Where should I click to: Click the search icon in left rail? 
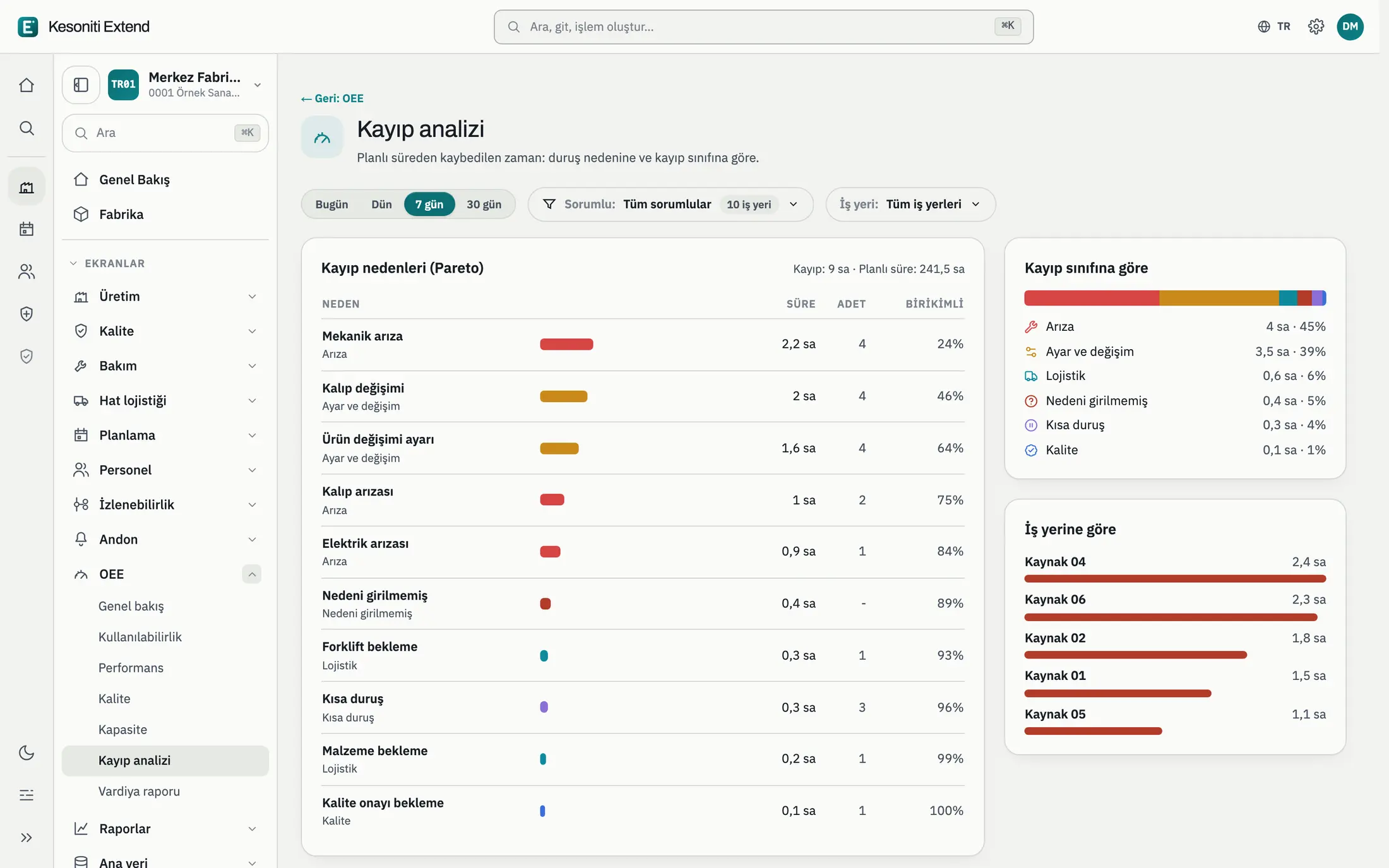[27, 128]
